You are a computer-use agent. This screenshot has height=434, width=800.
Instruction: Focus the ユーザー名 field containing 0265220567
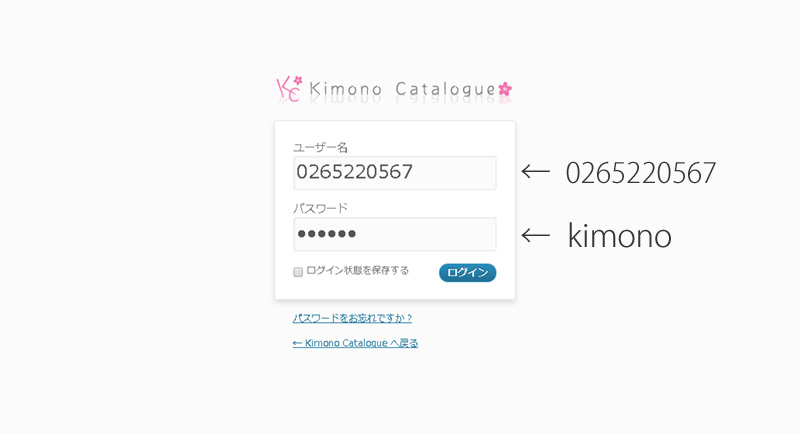[394, 173]
